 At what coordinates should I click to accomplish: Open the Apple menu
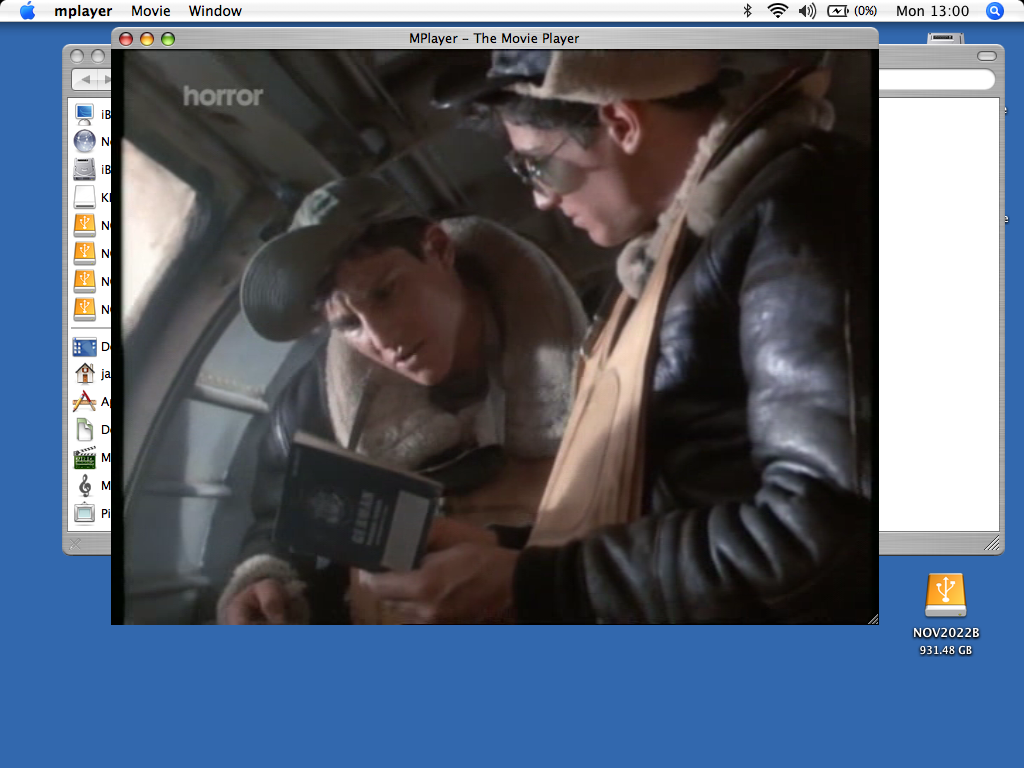(27, 11)
